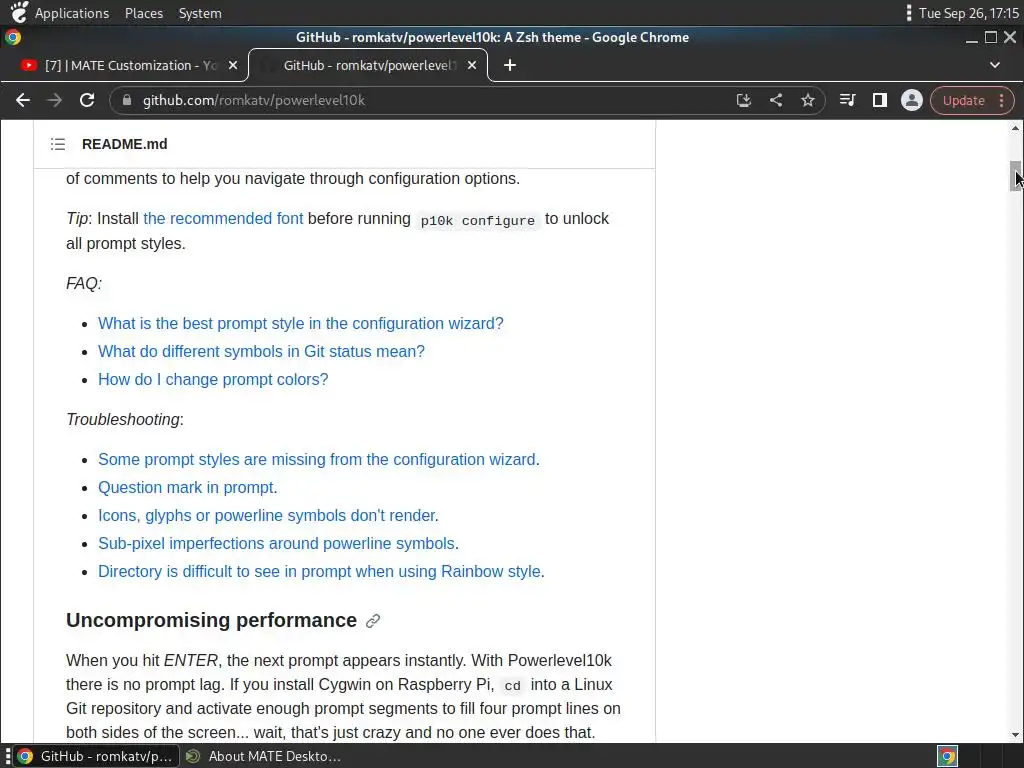This screenshot has height=768, width=1024.
Task: Toggle Chrome side panel
Action: (x=880, y=100)
